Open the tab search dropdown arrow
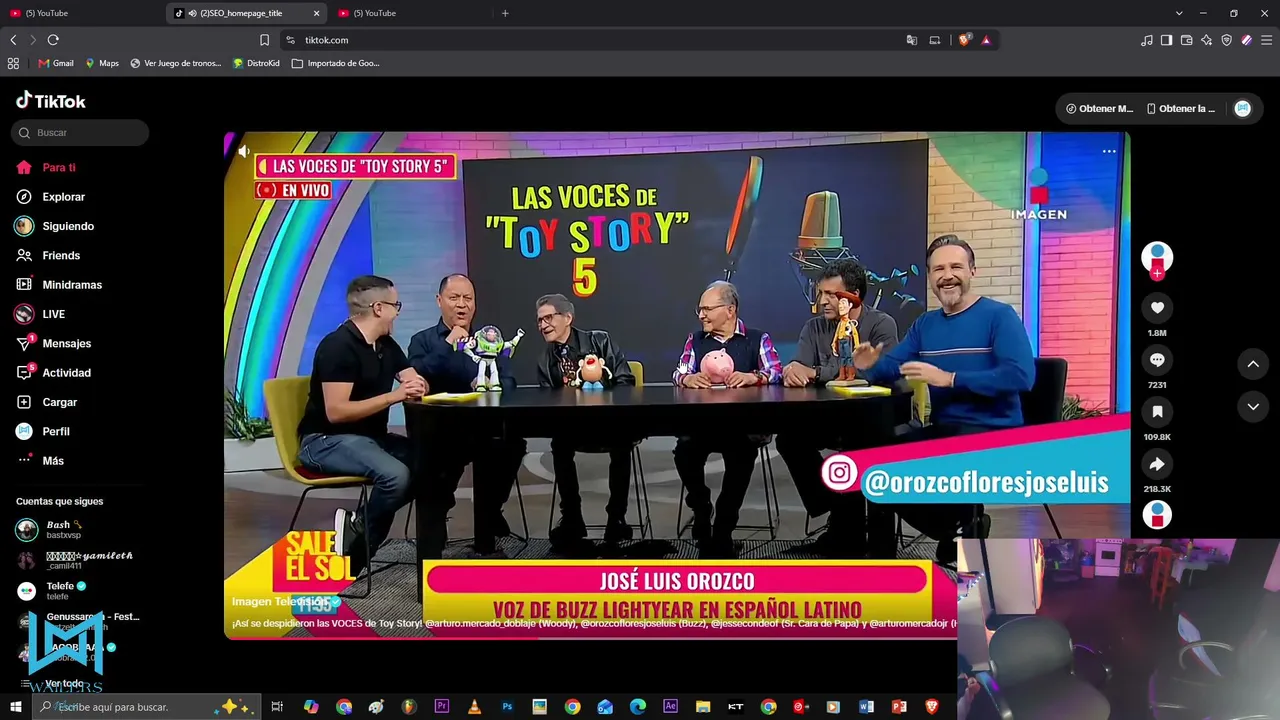Viewport: 1280px width, 720px height. coord(1179,13)
